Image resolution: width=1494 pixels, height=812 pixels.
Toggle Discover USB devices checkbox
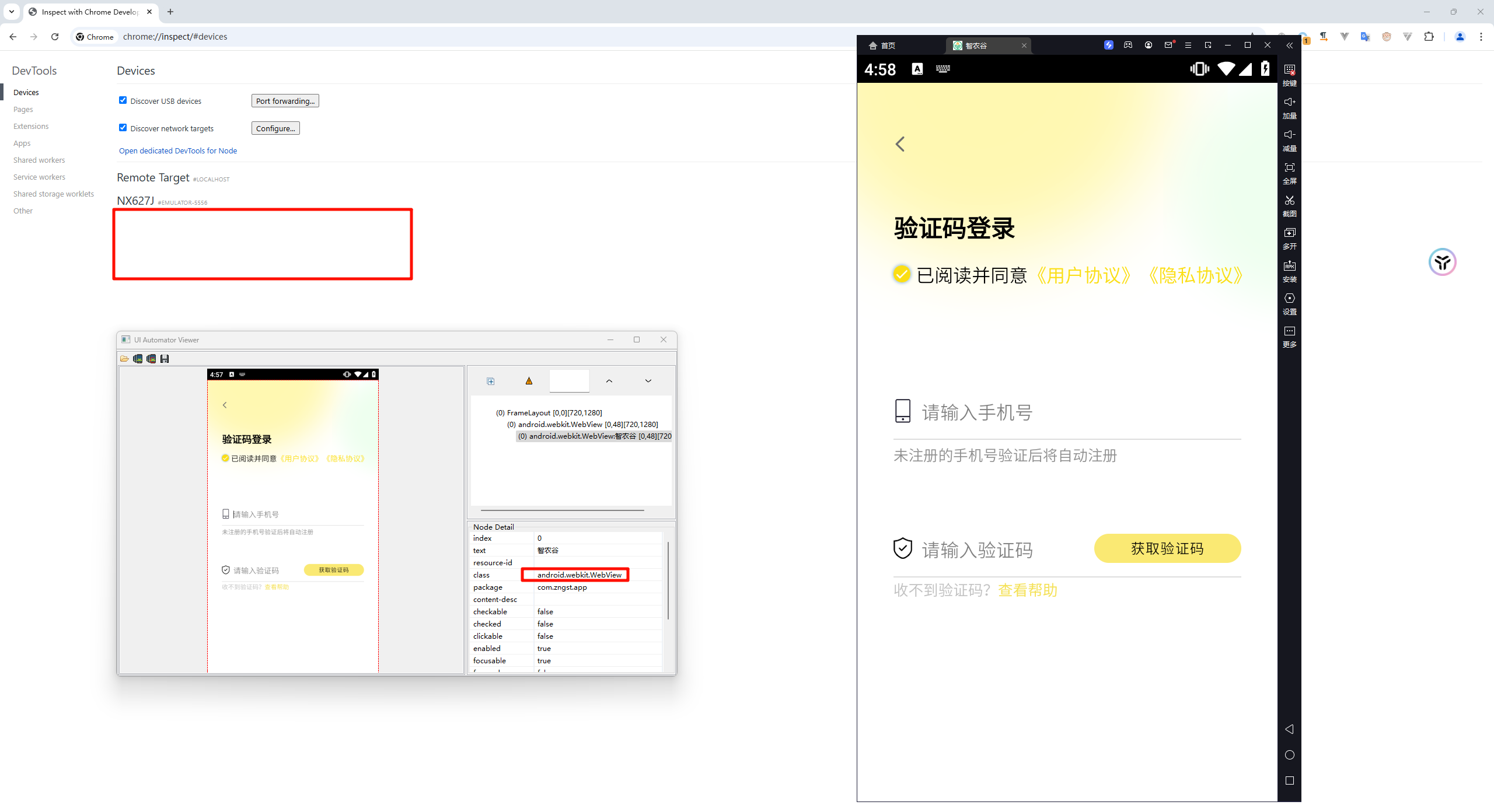[x=123, y=100]
